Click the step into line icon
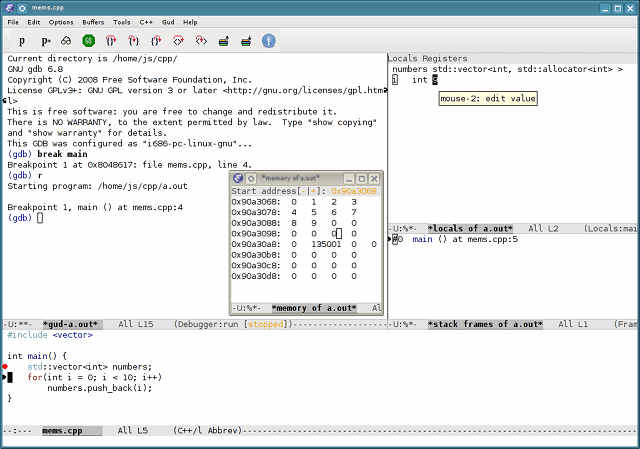The width and height of the screenshot is (640, 449). (133, 41)
